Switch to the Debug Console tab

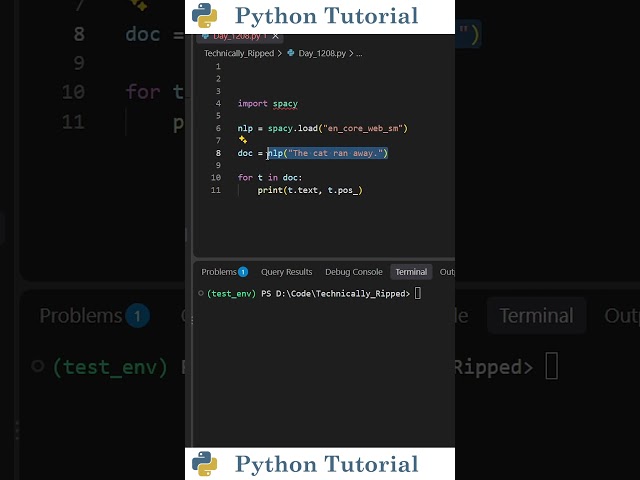[354, 272]
